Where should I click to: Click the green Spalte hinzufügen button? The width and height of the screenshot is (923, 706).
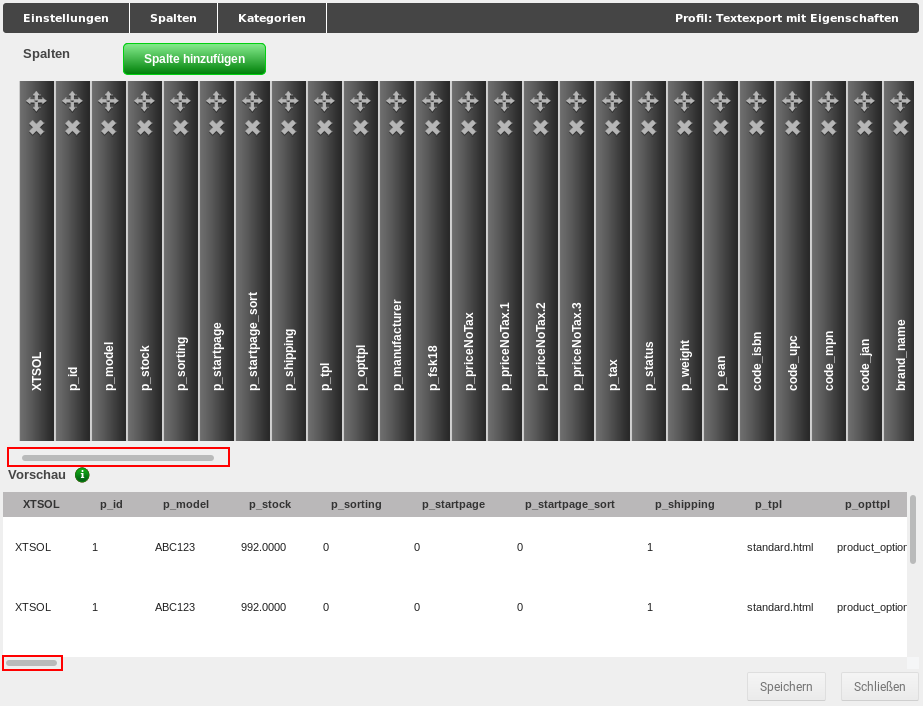[194, 58]
